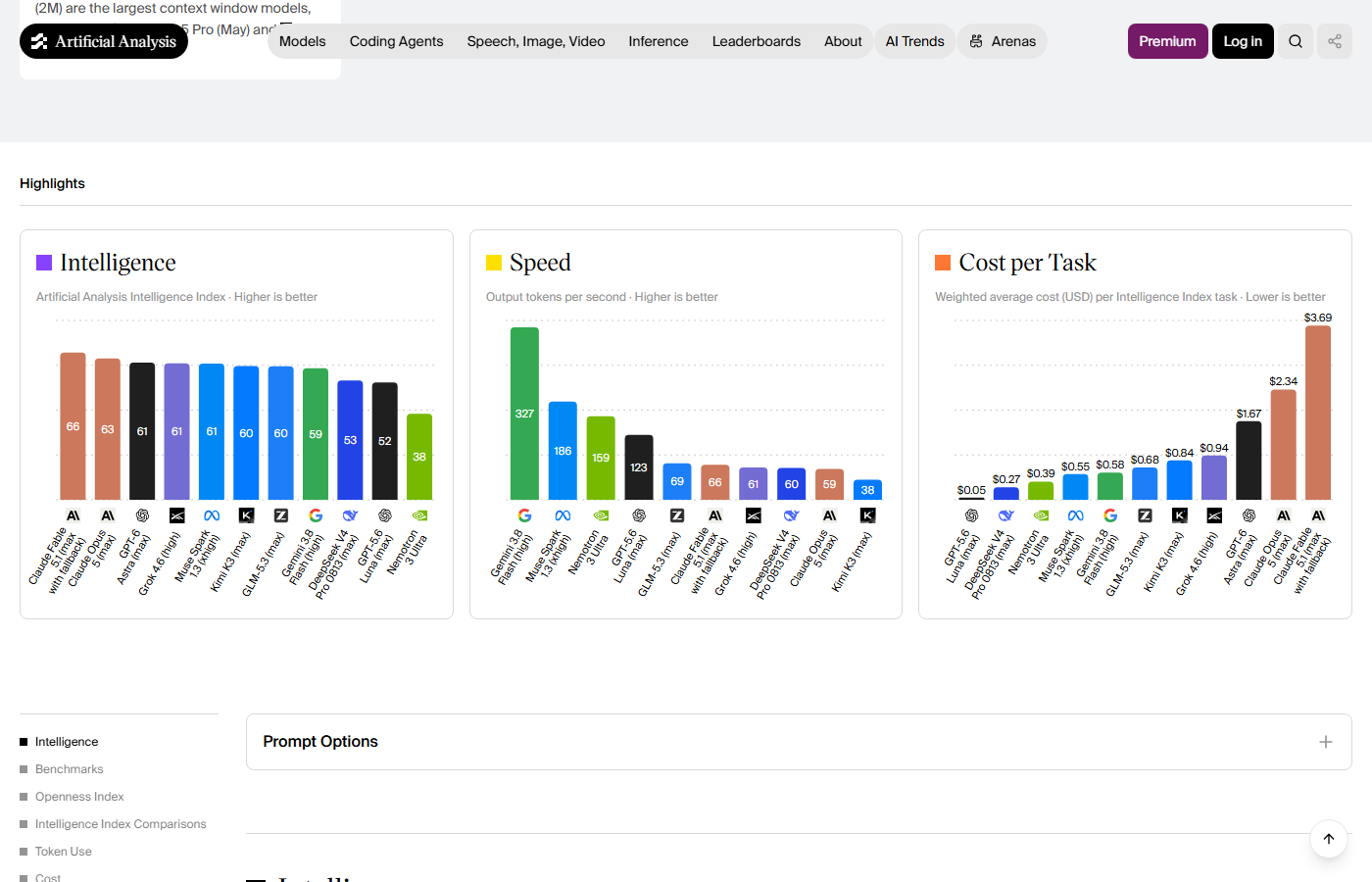Click the OpenAI logo under GPT-5.6 Luna in Cost chart
This screenshot has width=1372, height=882.
(x=972, y=515)
